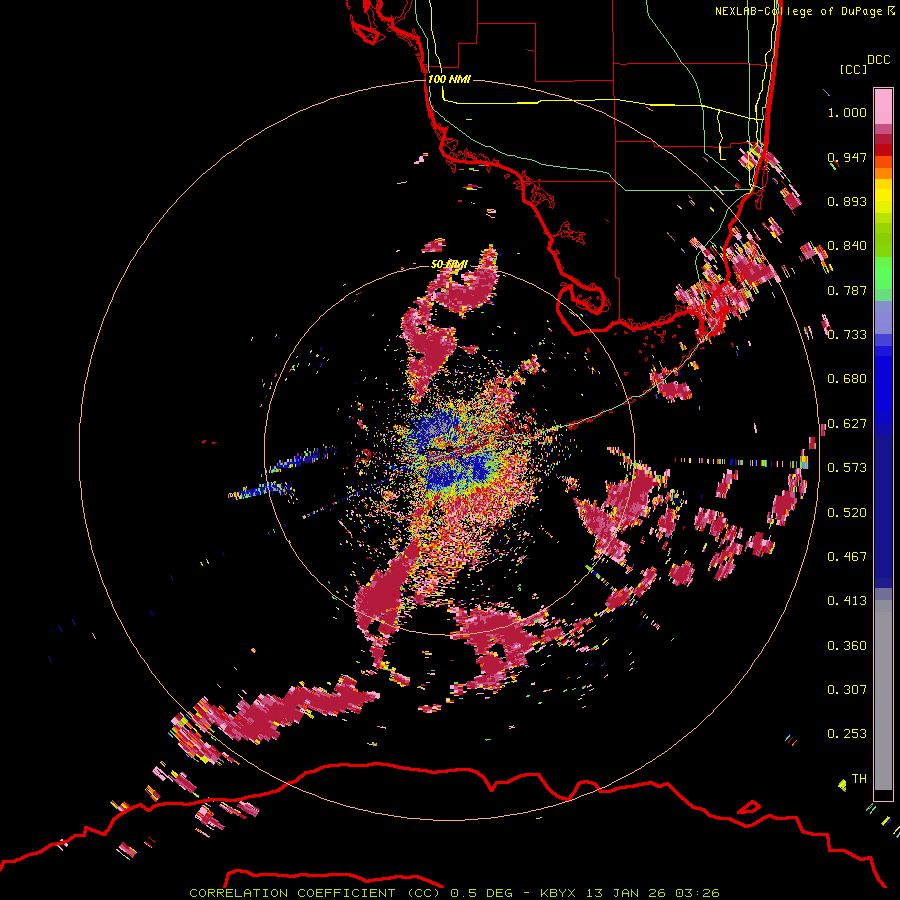The height and width of the screenshot is (900, 900).
Task: Click the 0.5 DEG elevation text
Action: (x=482, y=893)
